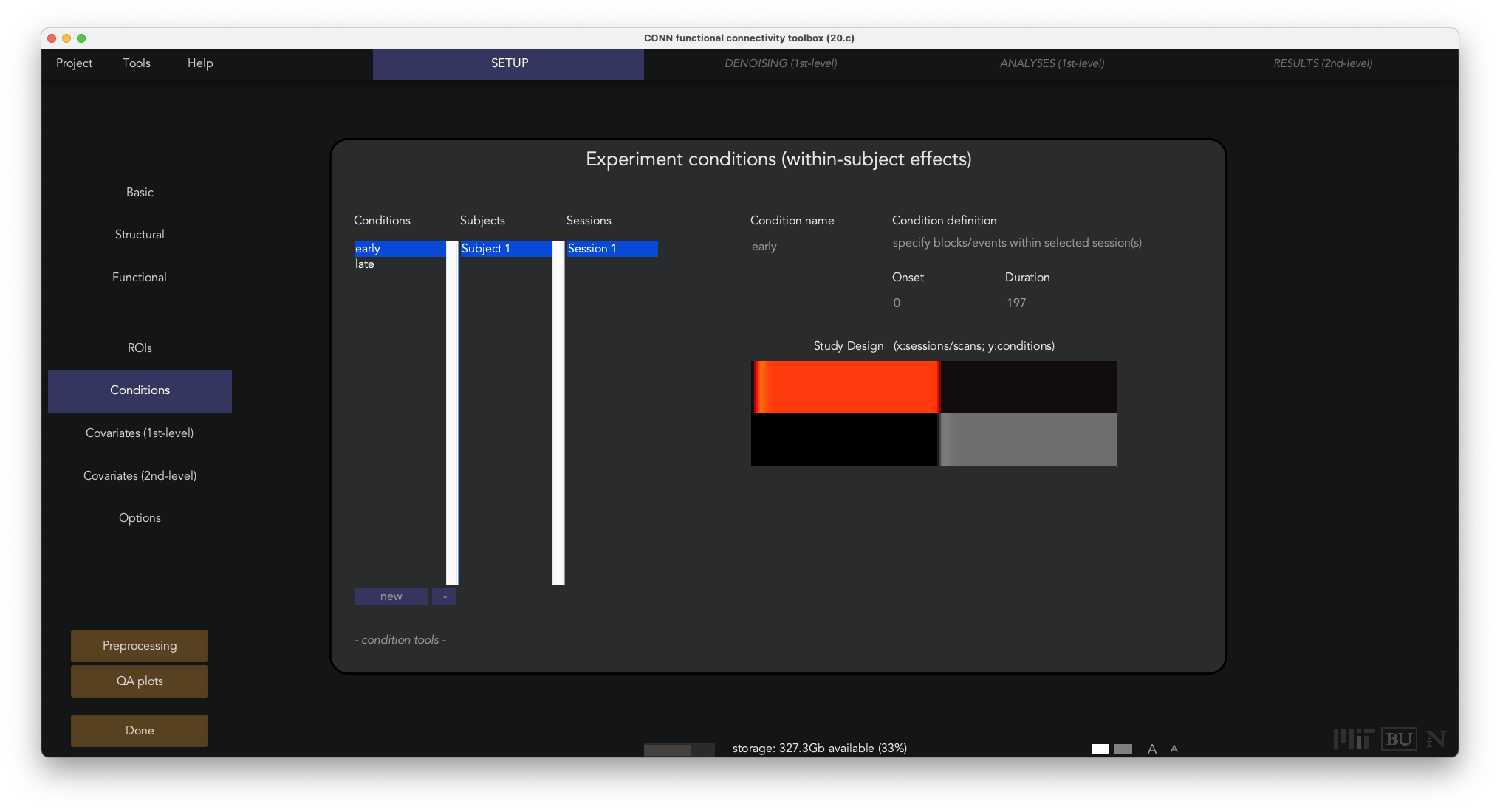Screen dimensions: 1500x812
Task: Click the BU logo icon
Action: pos(1399,739)
